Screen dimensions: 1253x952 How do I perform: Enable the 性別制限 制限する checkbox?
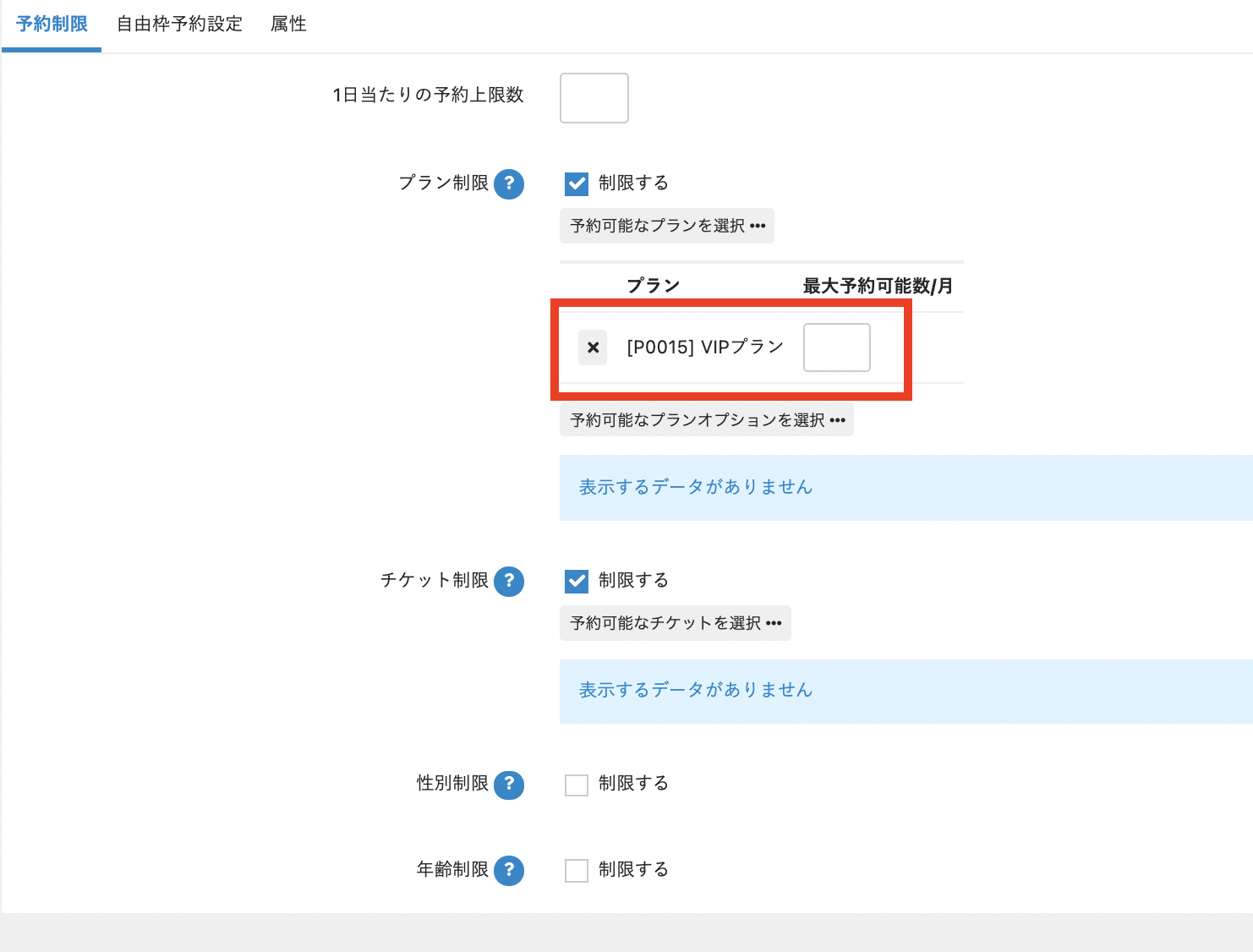point(577,785)
